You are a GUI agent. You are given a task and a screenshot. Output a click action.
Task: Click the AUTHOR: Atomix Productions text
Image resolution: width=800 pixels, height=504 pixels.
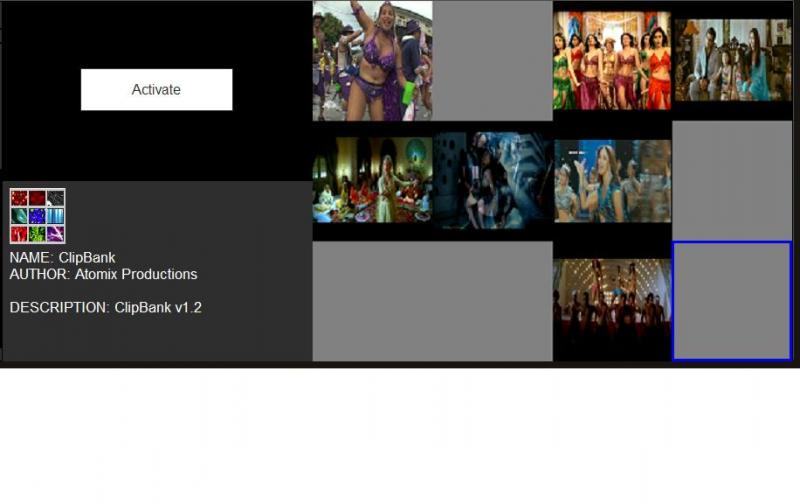click(x=103, y=274)
